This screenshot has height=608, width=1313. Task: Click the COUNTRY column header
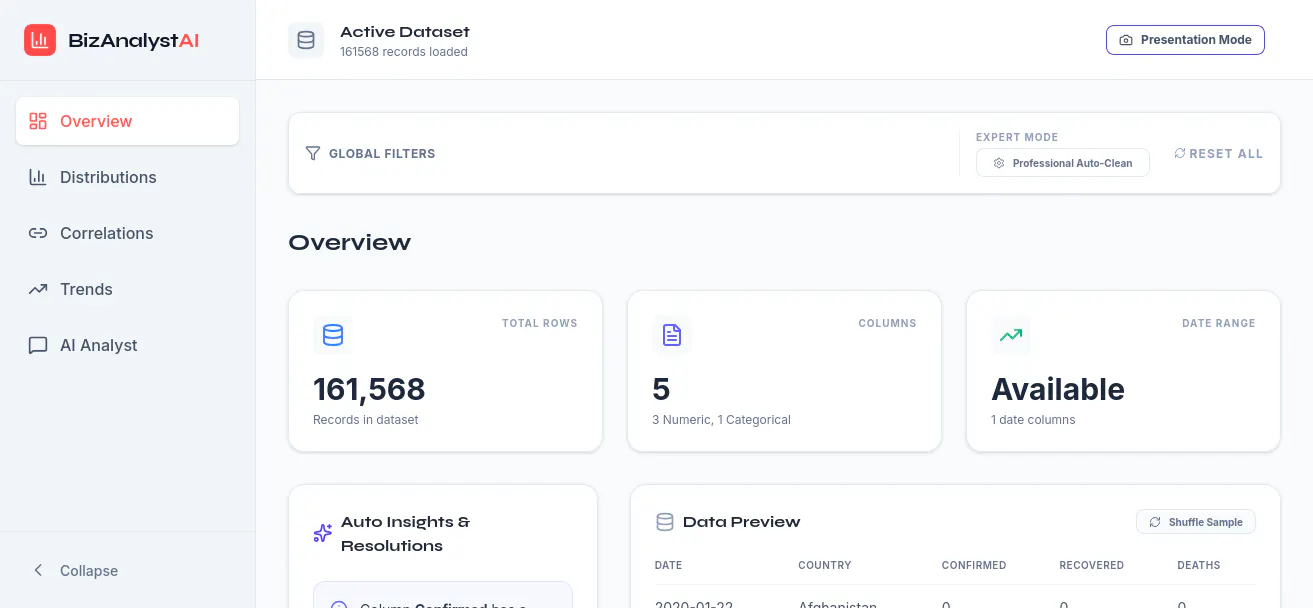(825, 565)
